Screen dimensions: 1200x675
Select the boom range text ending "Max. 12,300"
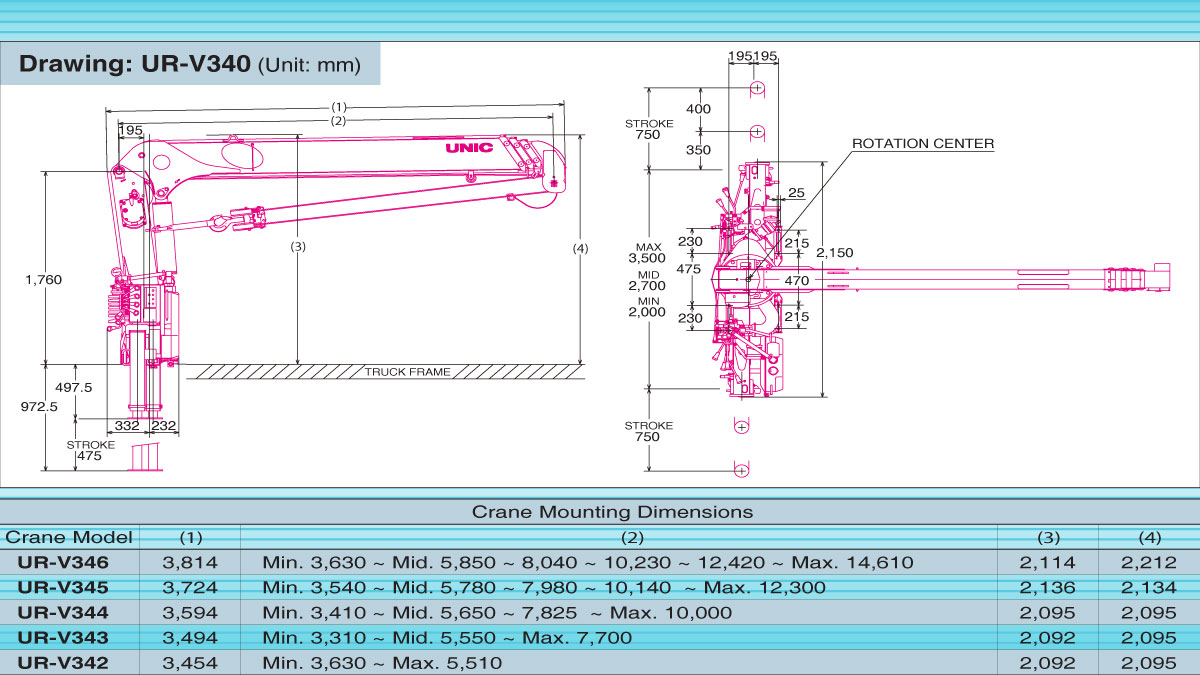(x=544, y=588)
